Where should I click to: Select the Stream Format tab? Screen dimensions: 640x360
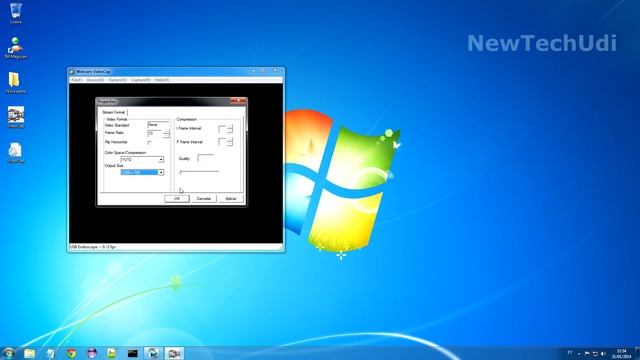[x=113, y=112]
